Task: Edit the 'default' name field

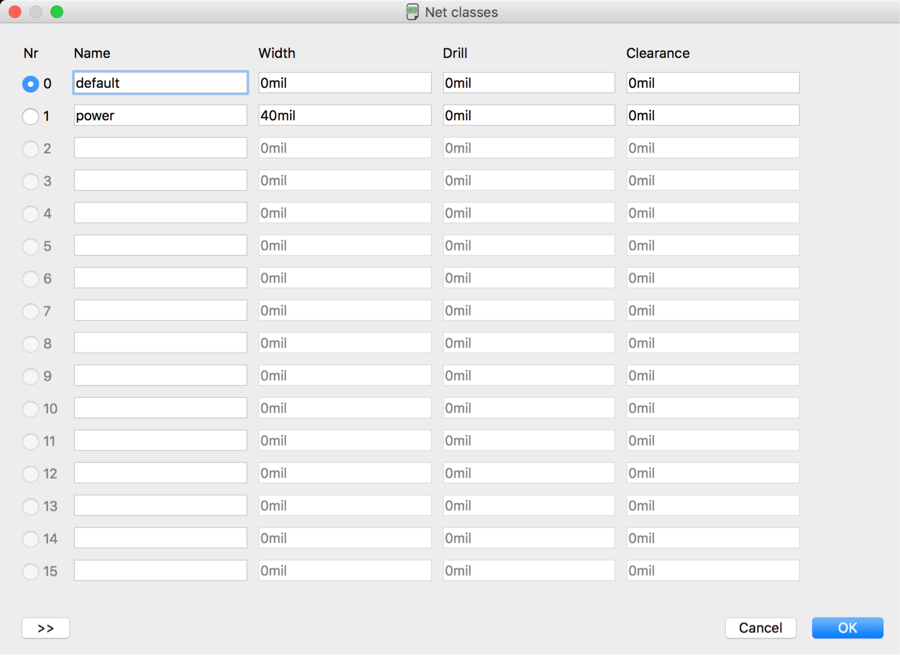Action: tap(161, 83)
